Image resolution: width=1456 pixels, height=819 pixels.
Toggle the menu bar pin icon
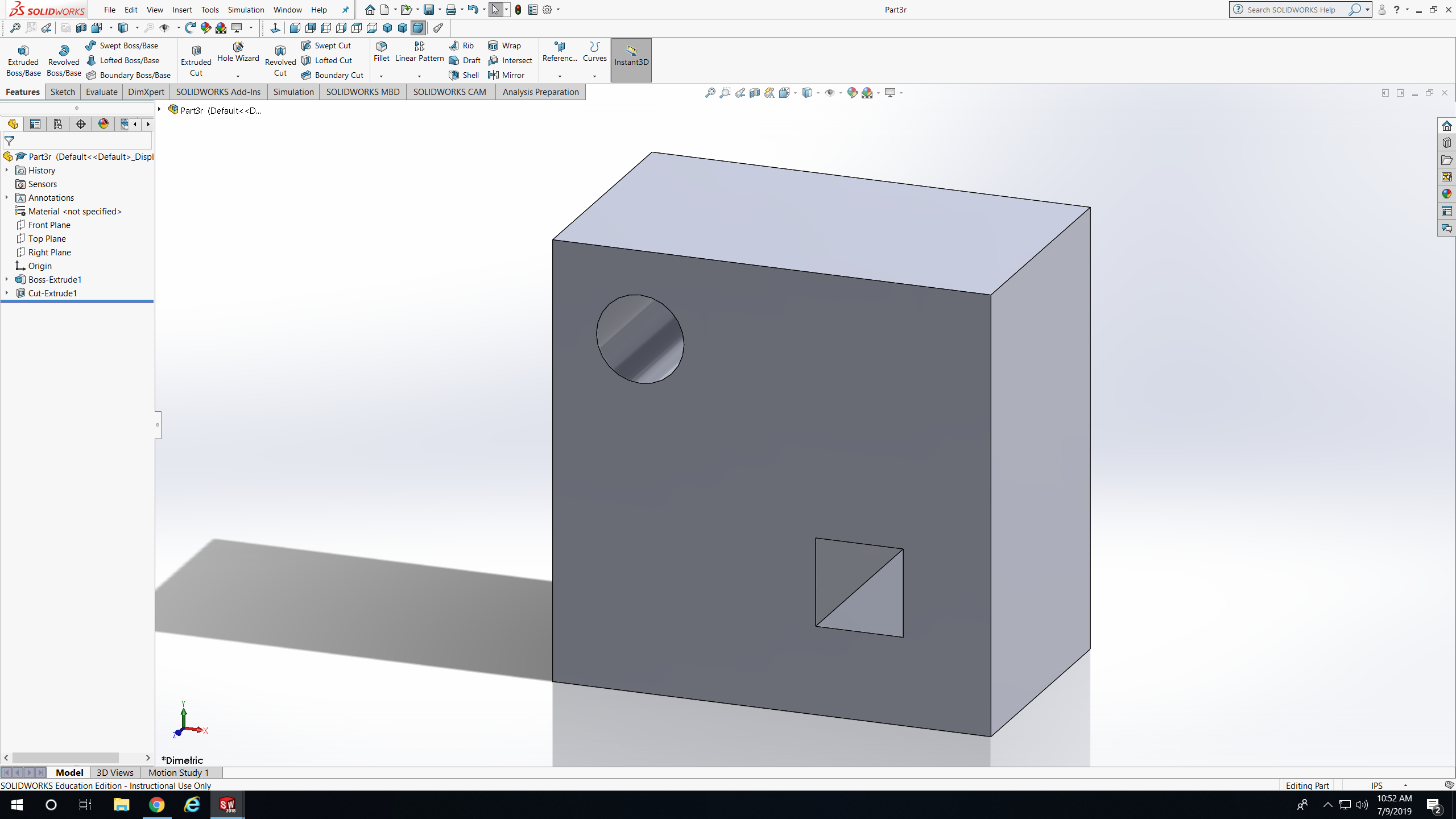tap(345, 10)
